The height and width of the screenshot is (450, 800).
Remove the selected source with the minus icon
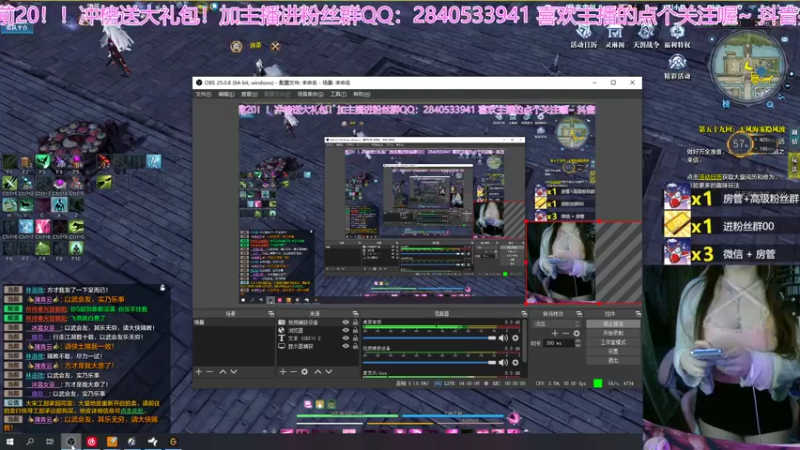pos(293,372)
